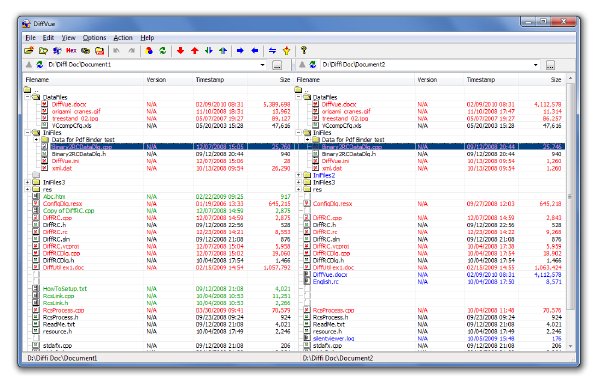Click the vertical scrollbar down arrow

(x=571, y=346)
